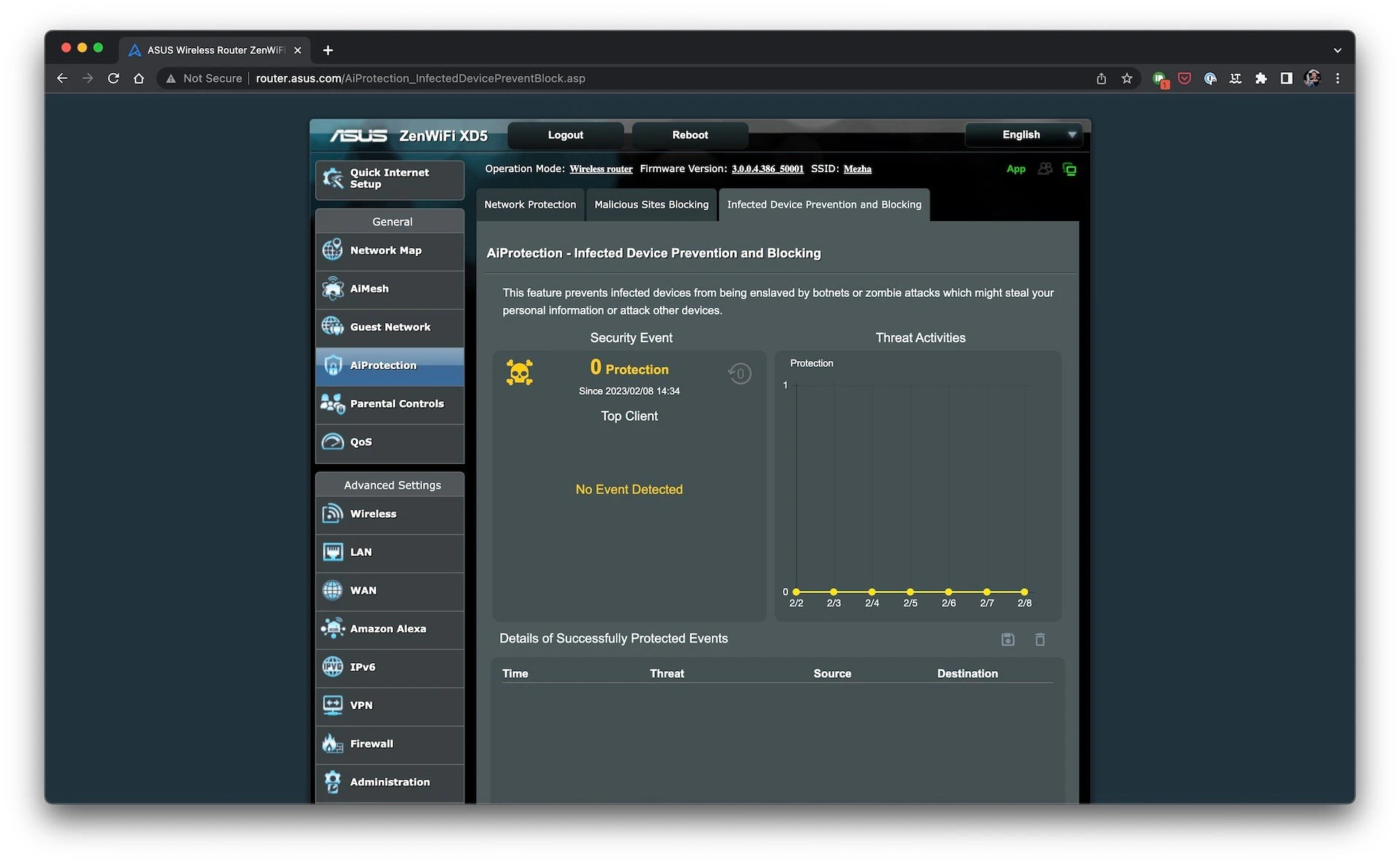This screenshot has height=863, width=1400.
Task: Click the green network status icon
Action: (x=1070, y=169)
